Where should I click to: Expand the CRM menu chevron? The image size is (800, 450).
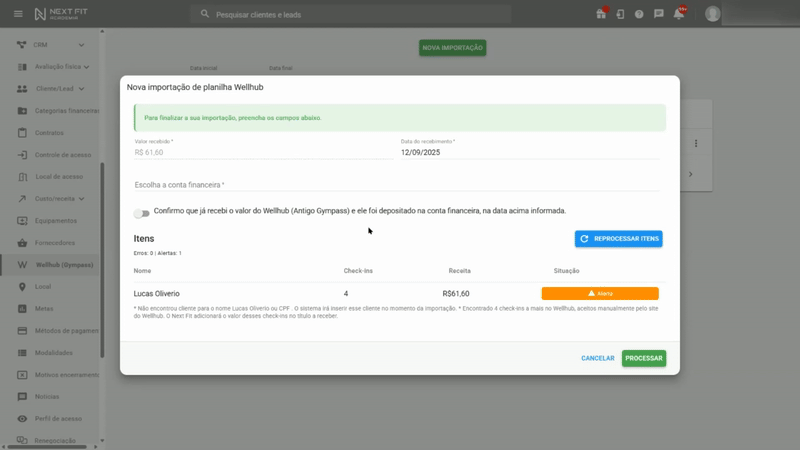[x=81, y=45]
